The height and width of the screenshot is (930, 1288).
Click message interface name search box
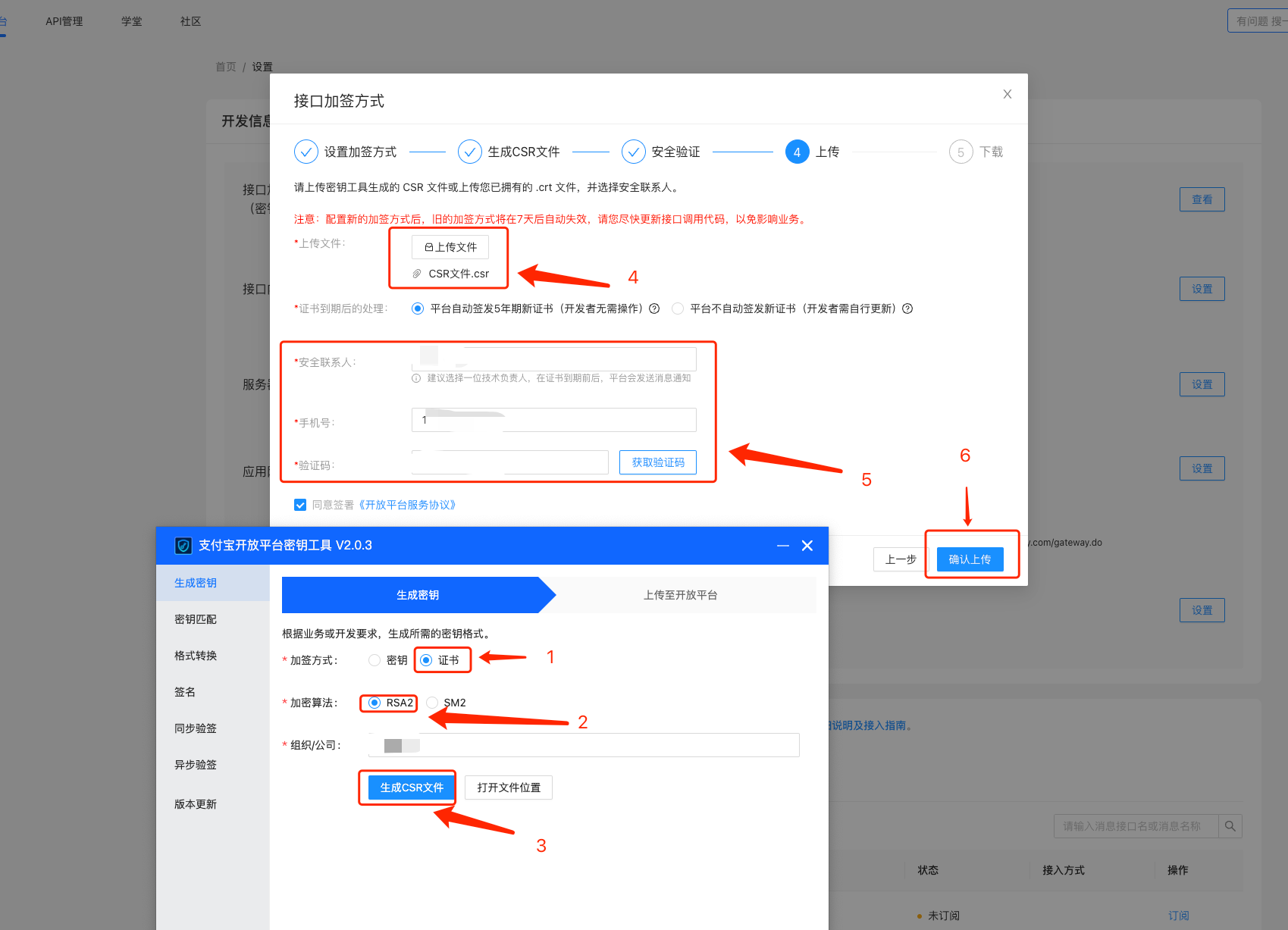1136,826
